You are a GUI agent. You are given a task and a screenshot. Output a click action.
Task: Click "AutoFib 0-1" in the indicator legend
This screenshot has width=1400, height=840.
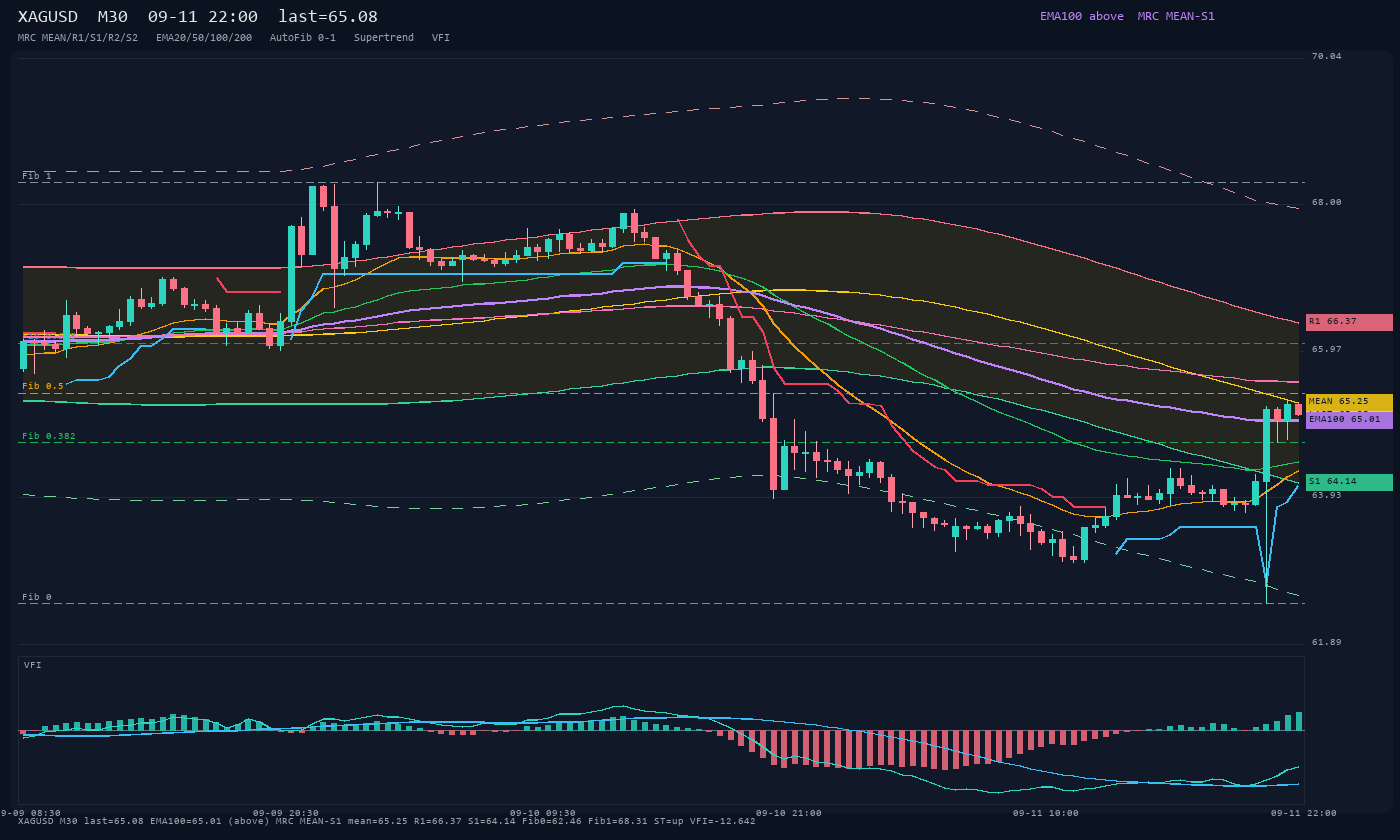(x=303, y=38)
